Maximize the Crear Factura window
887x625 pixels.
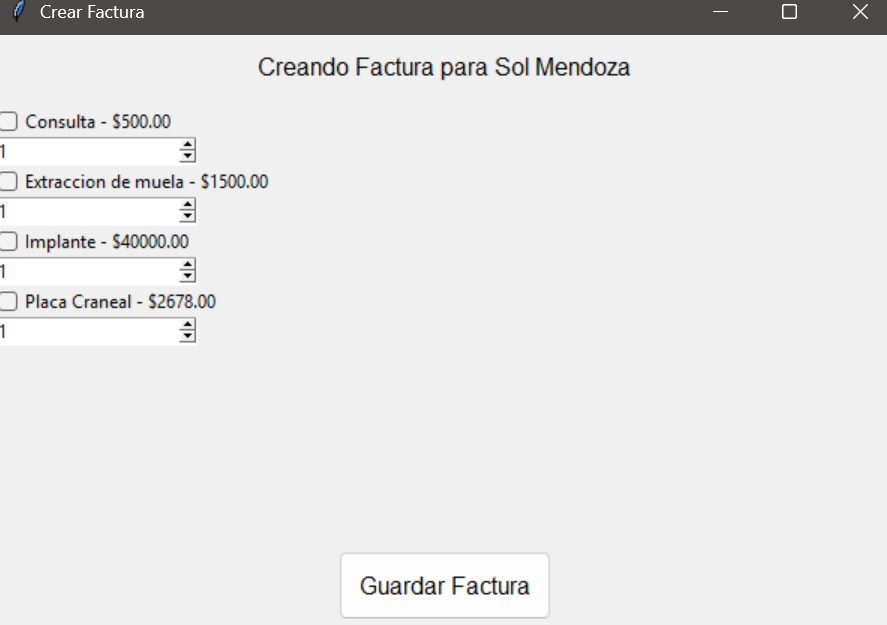789,13
